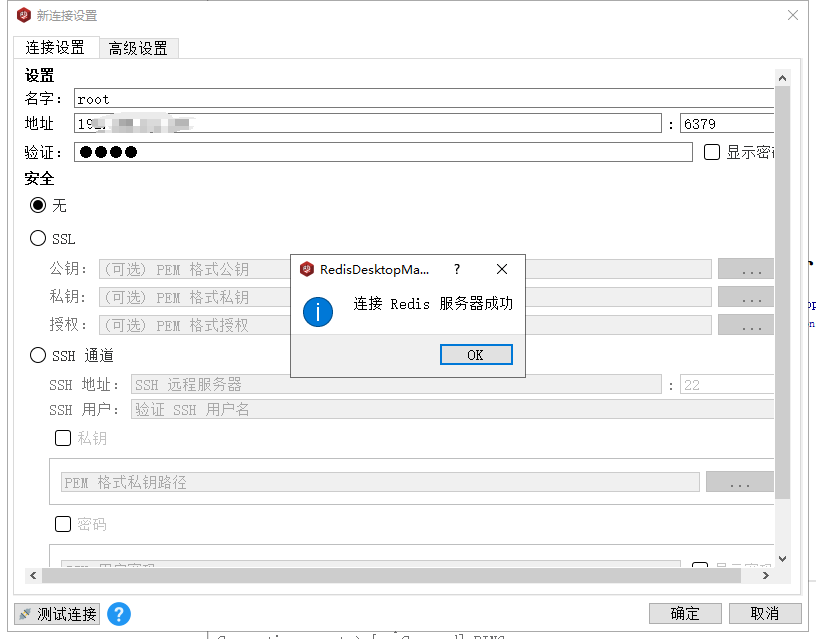
Task: Click the horizontal scrollbar left arrow
Action: click(33, 576)
